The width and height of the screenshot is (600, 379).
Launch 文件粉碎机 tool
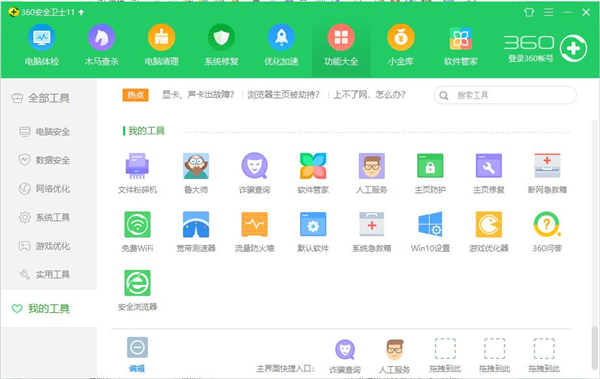coord(137,173)
